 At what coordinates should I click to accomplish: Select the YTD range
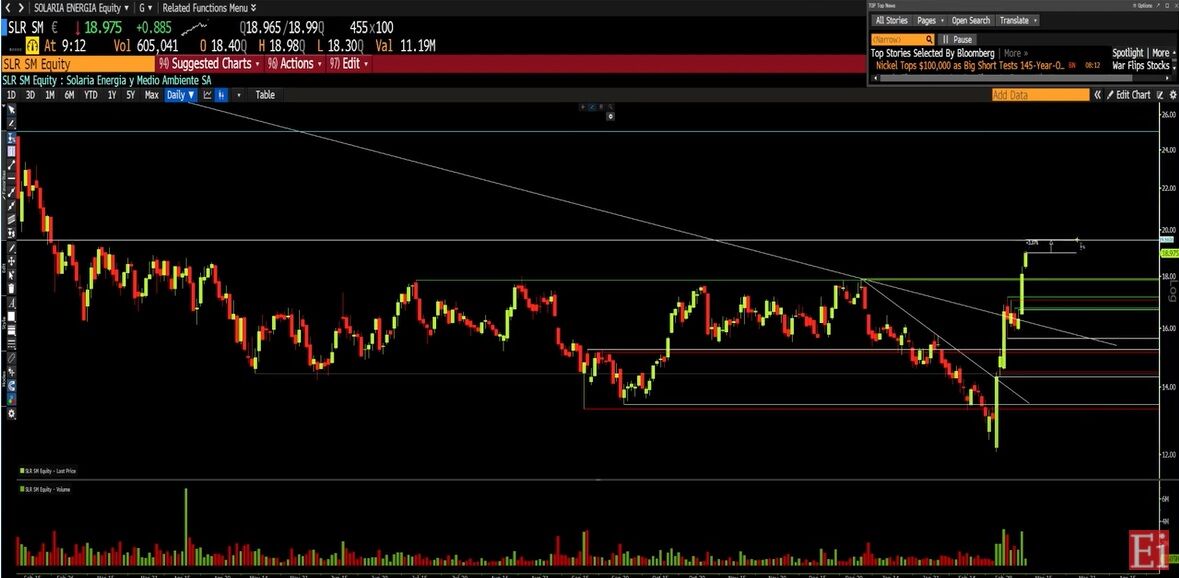pyautogui.click(x=90, y=95)
